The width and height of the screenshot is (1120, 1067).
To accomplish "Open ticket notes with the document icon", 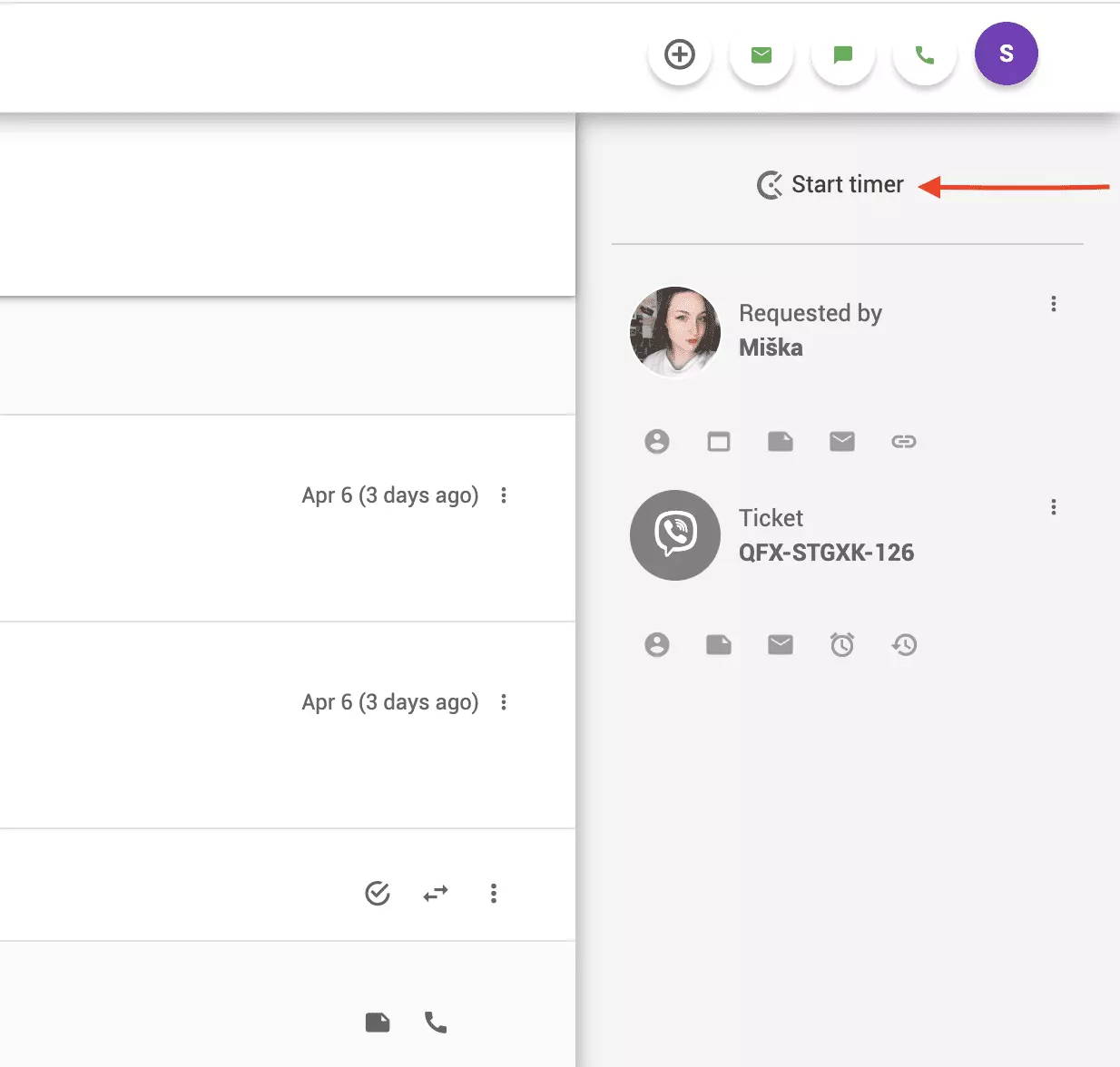I will (719, 645).
